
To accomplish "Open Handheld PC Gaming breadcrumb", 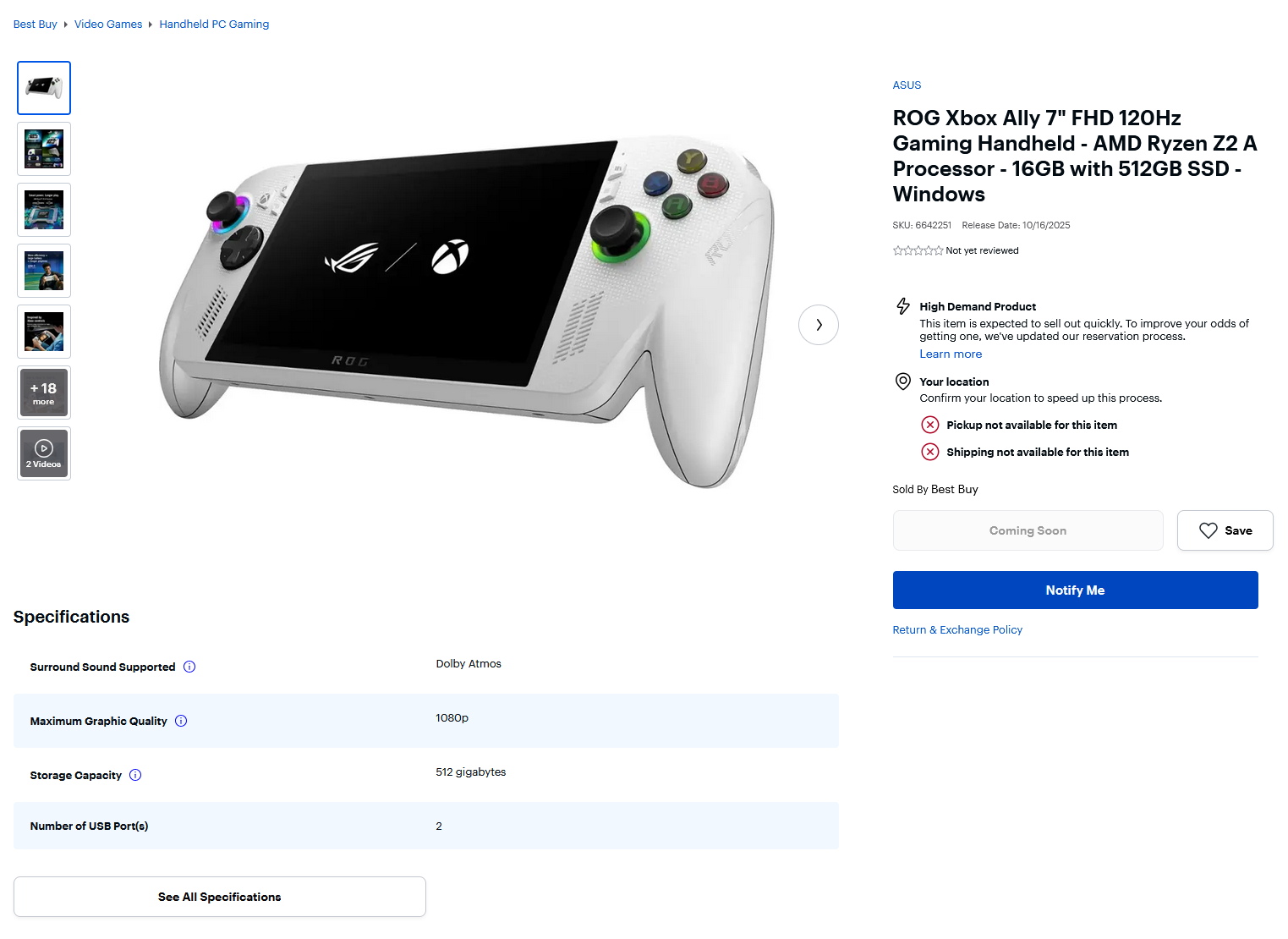I will 214,25.
